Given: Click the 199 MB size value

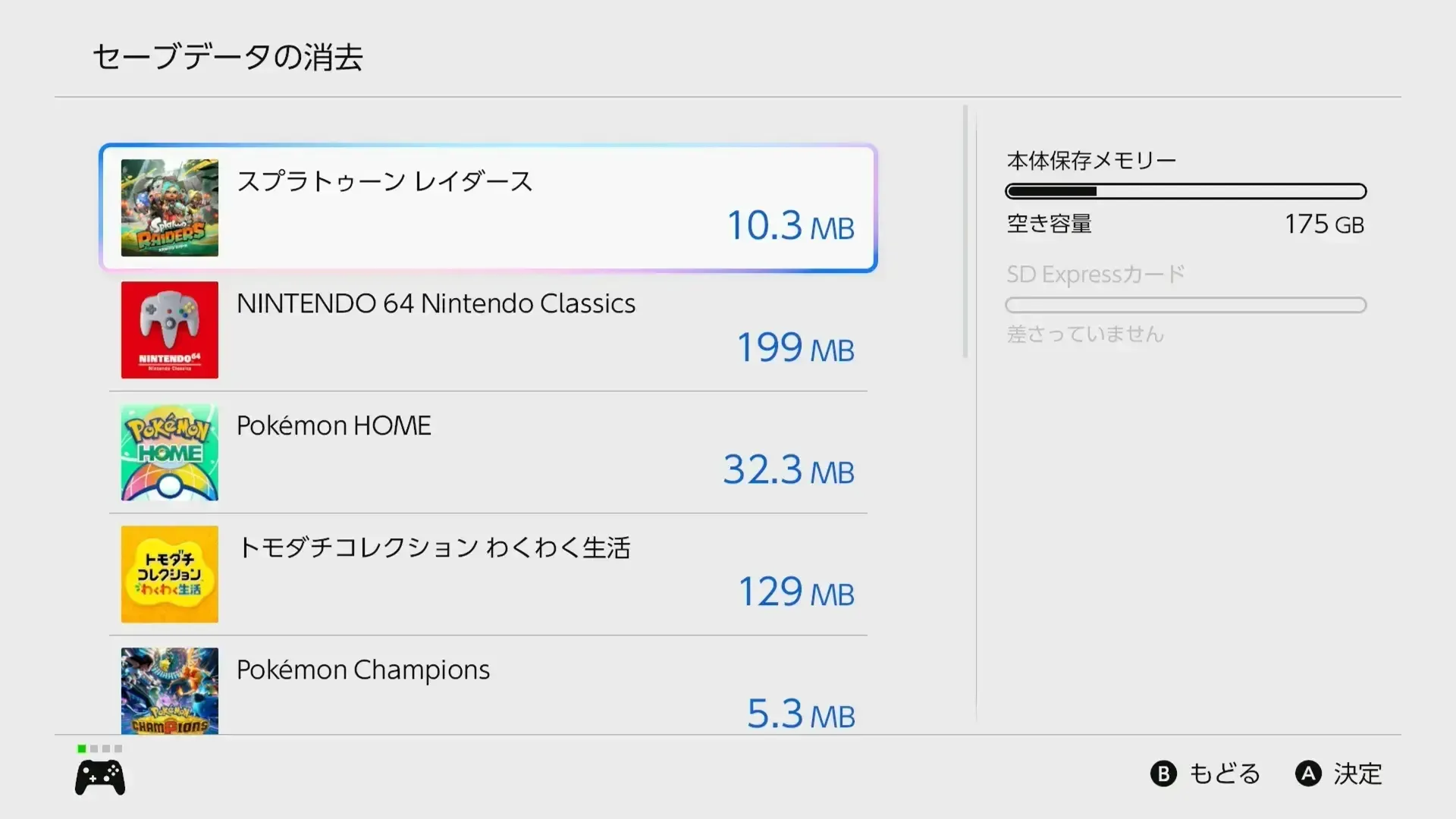Looking at the screenshot, I should 795,348.
